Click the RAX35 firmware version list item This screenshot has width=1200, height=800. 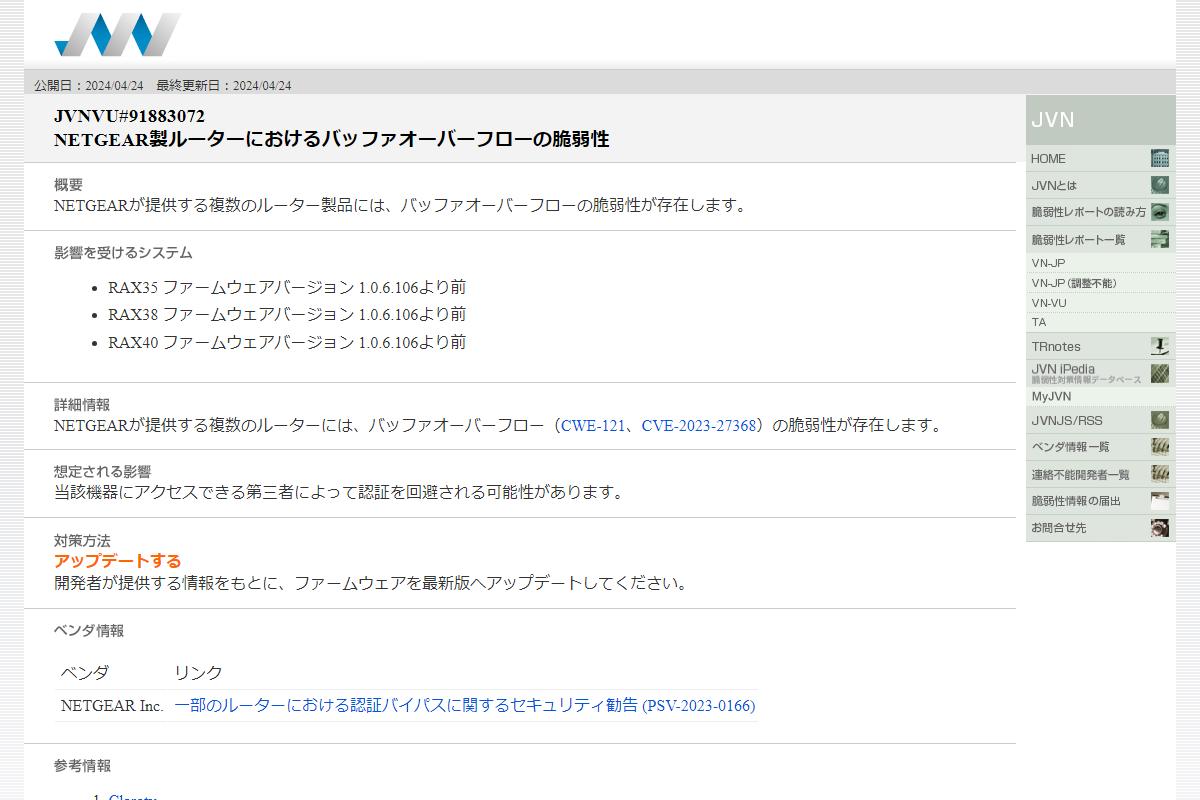click(287, 288)
